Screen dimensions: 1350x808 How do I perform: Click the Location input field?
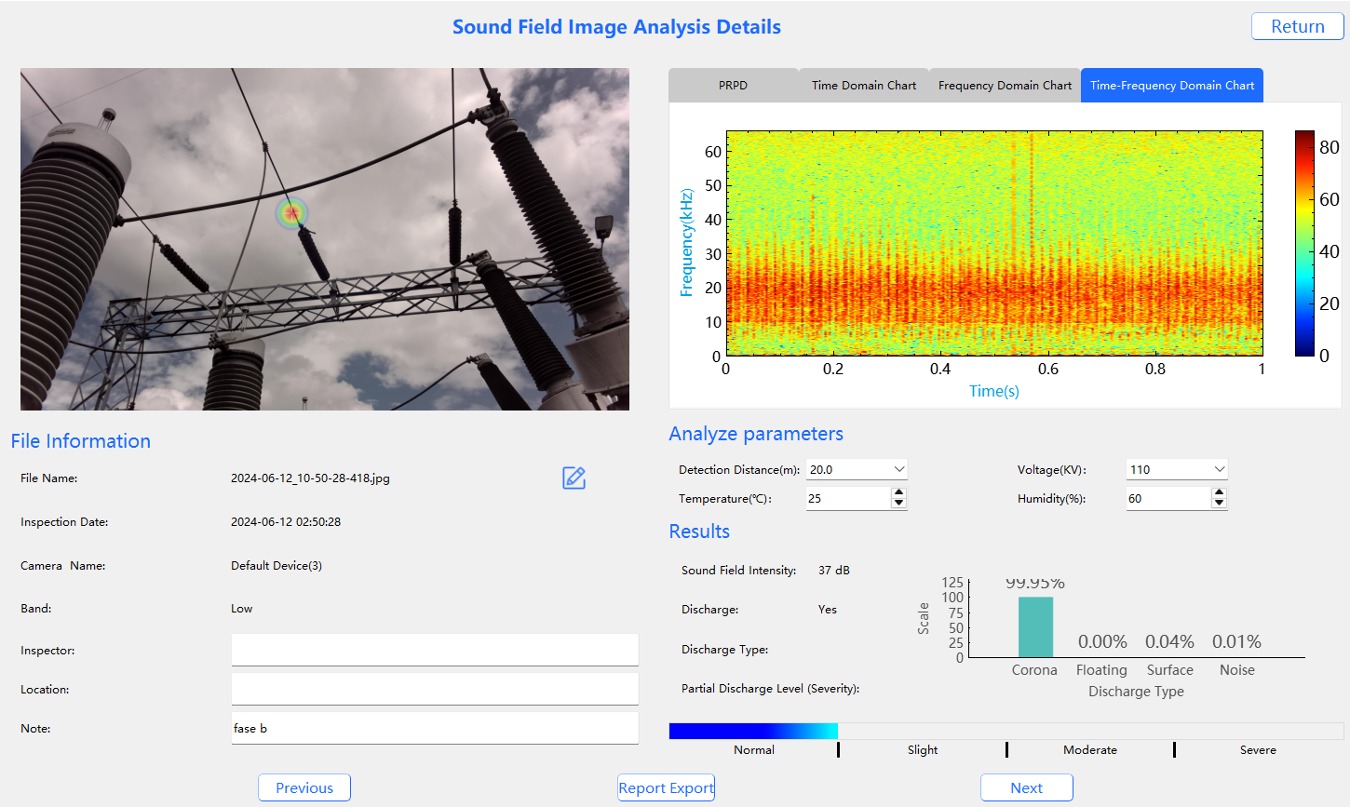pos(434,689)
